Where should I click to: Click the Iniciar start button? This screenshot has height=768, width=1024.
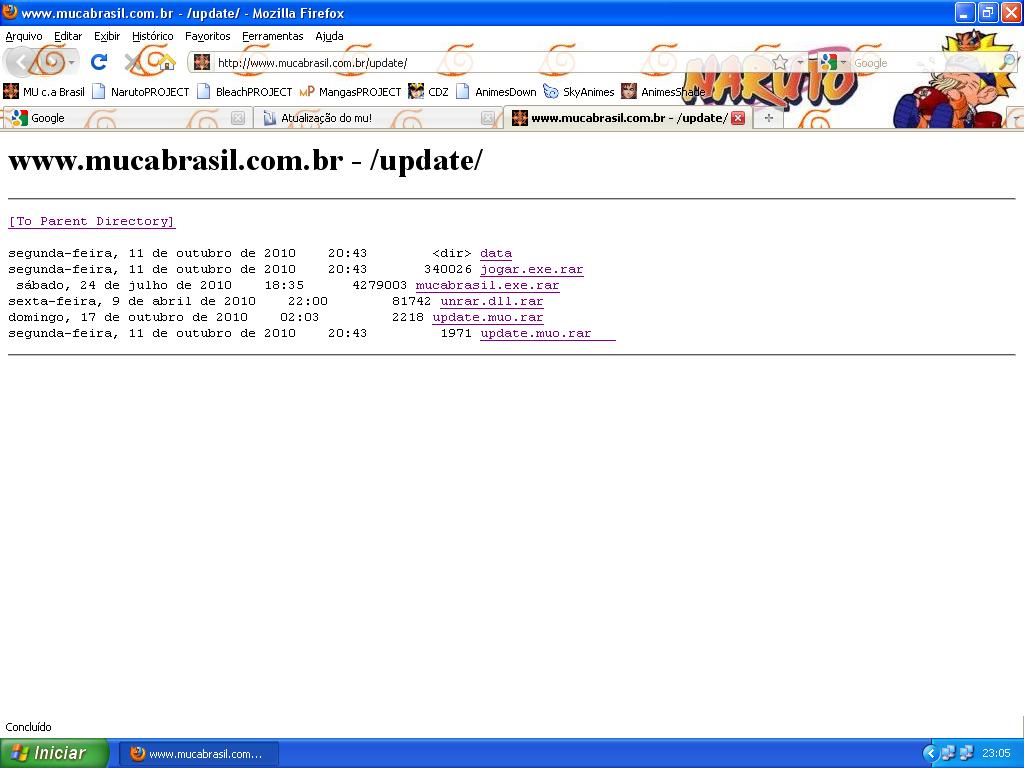[52, 753]
